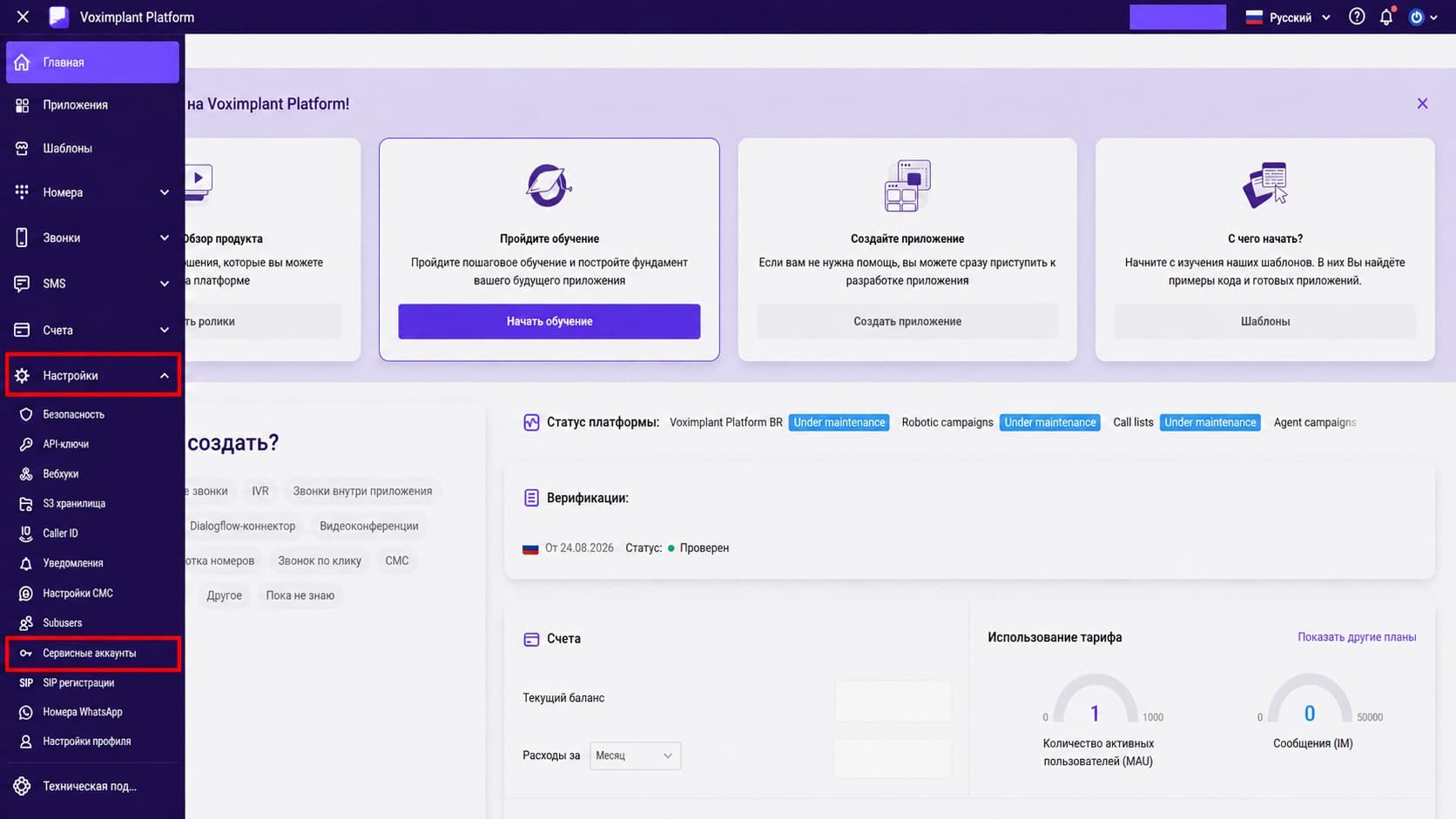Image resolution: width=1456 pixels, height=819 pixels.
Task: Collapse the Настройки menu chevron
Action: point(164,376)
